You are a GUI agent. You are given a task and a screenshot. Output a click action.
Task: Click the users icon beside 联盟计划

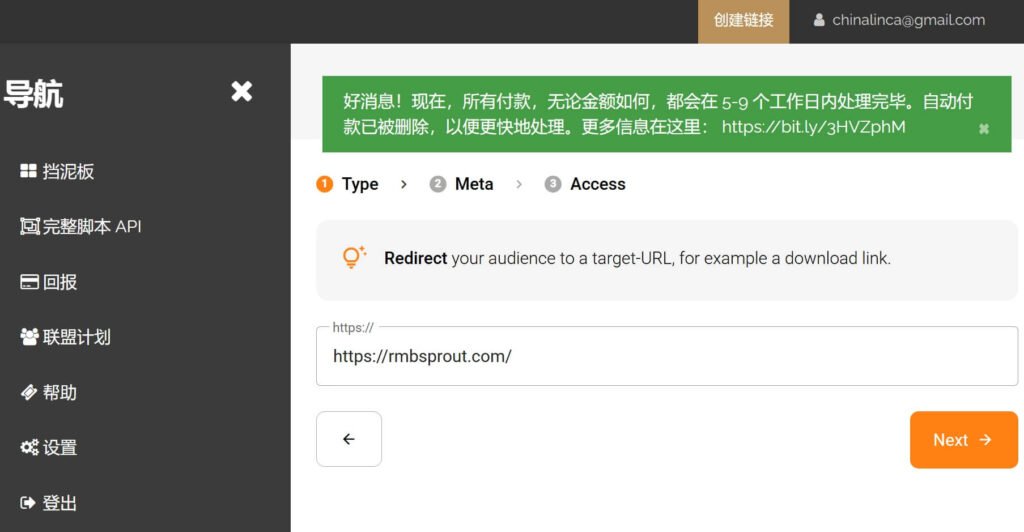[x=29, y=337]
